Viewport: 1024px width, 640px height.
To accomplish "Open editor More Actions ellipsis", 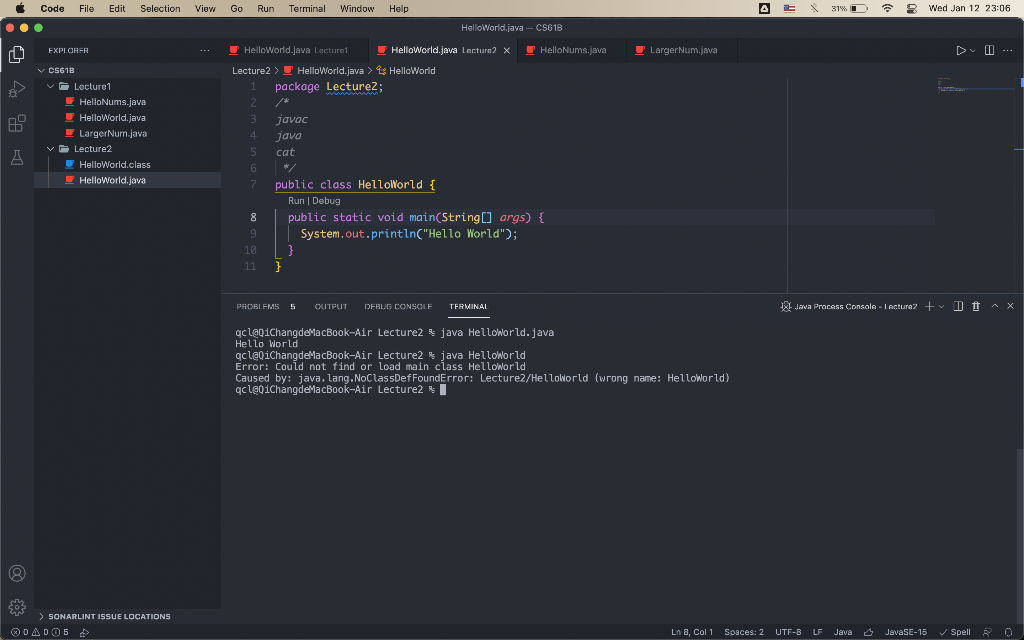I will 1008,50.
